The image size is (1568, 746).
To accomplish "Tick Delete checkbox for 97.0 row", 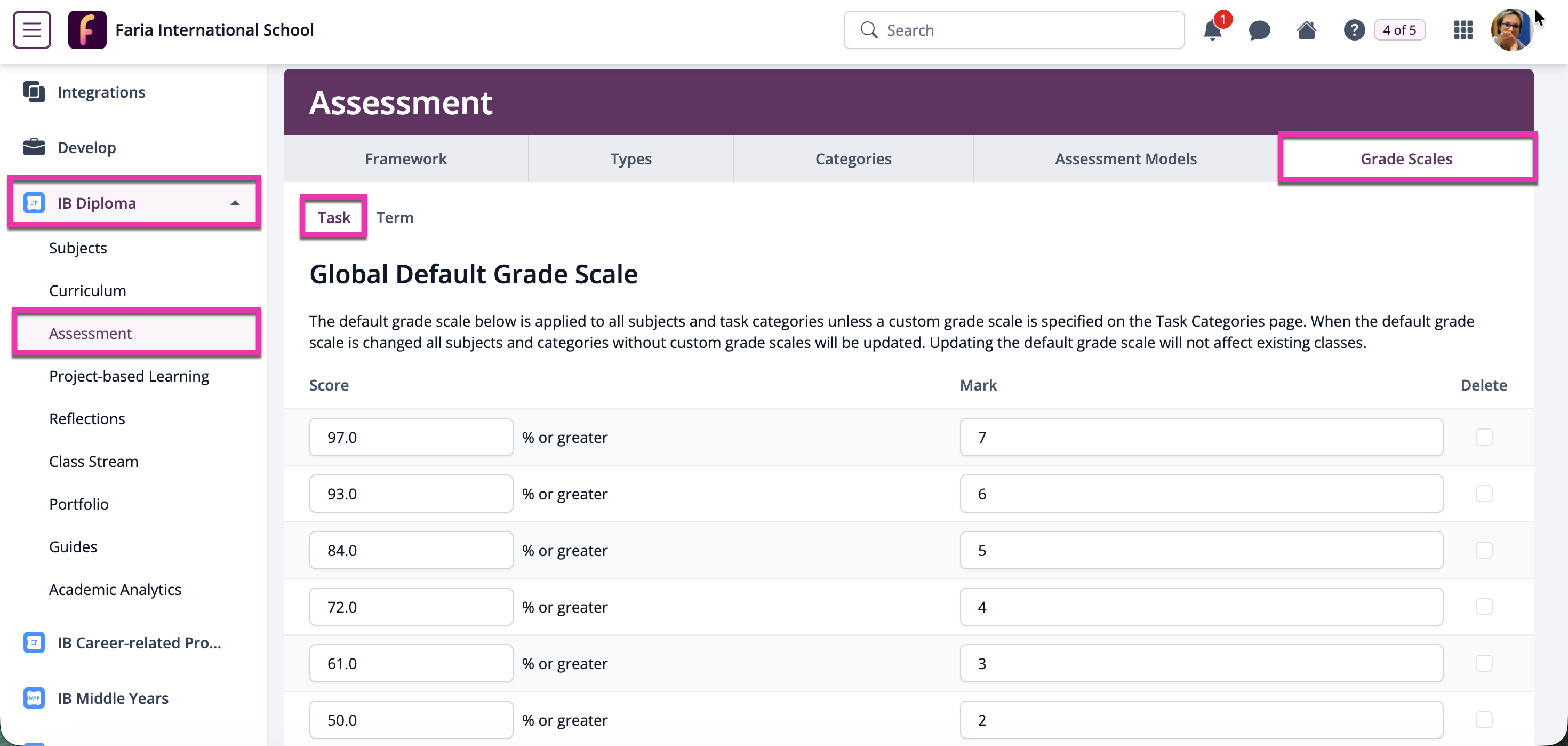I will 1484,437.
